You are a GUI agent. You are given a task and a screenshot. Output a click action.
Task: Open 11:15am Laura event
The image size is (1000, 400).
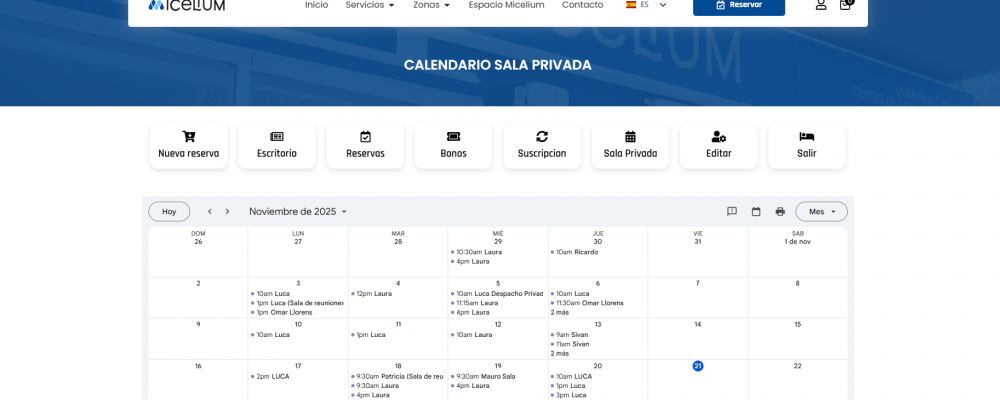click(475, 303)
